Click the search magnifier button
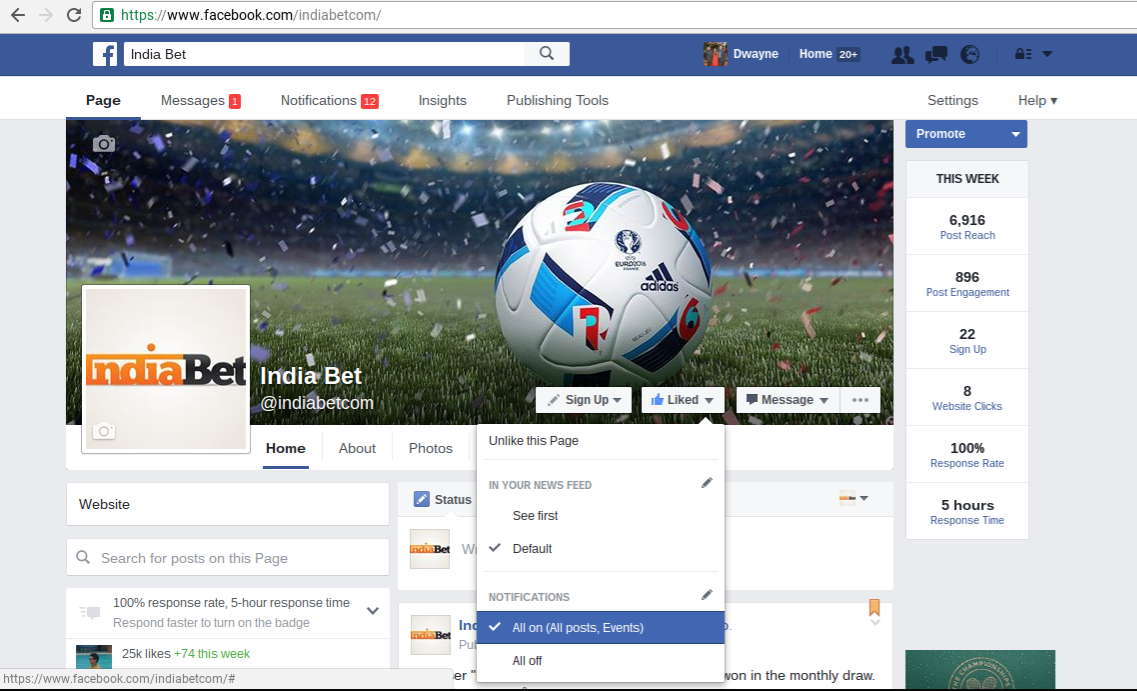The width and height of the screenshot is (1137, 691). (x=546, y=54)
